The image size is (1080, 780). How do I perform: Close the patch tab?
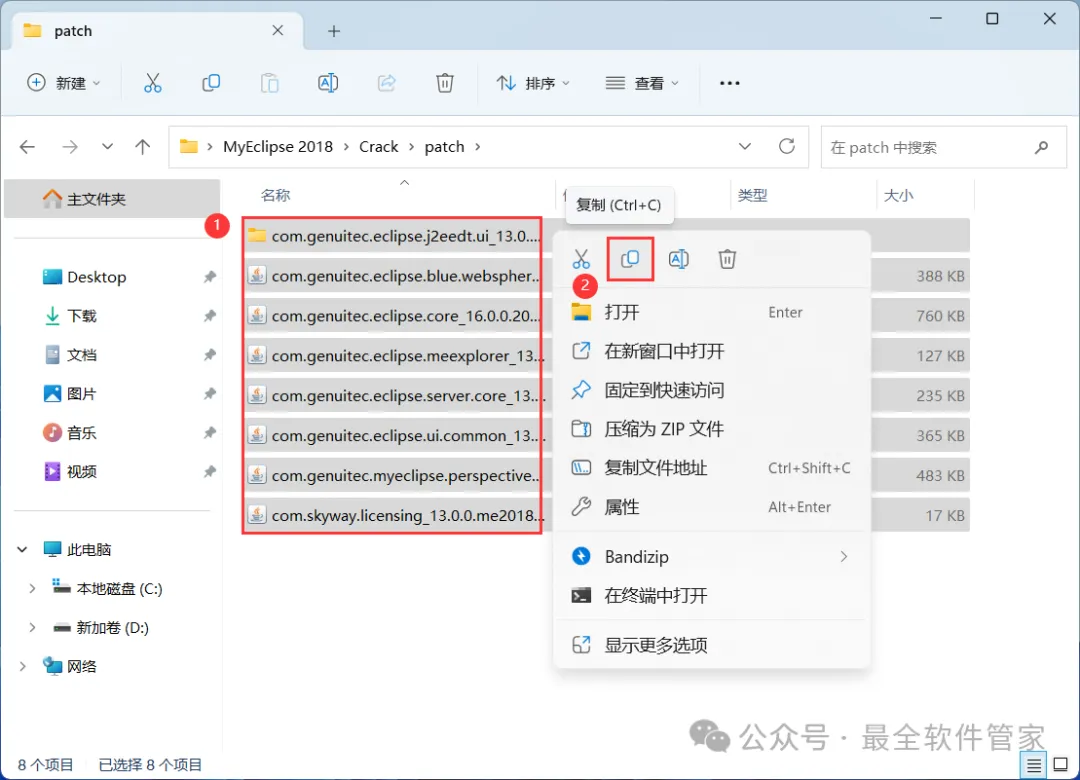click(x=278, y=30)
